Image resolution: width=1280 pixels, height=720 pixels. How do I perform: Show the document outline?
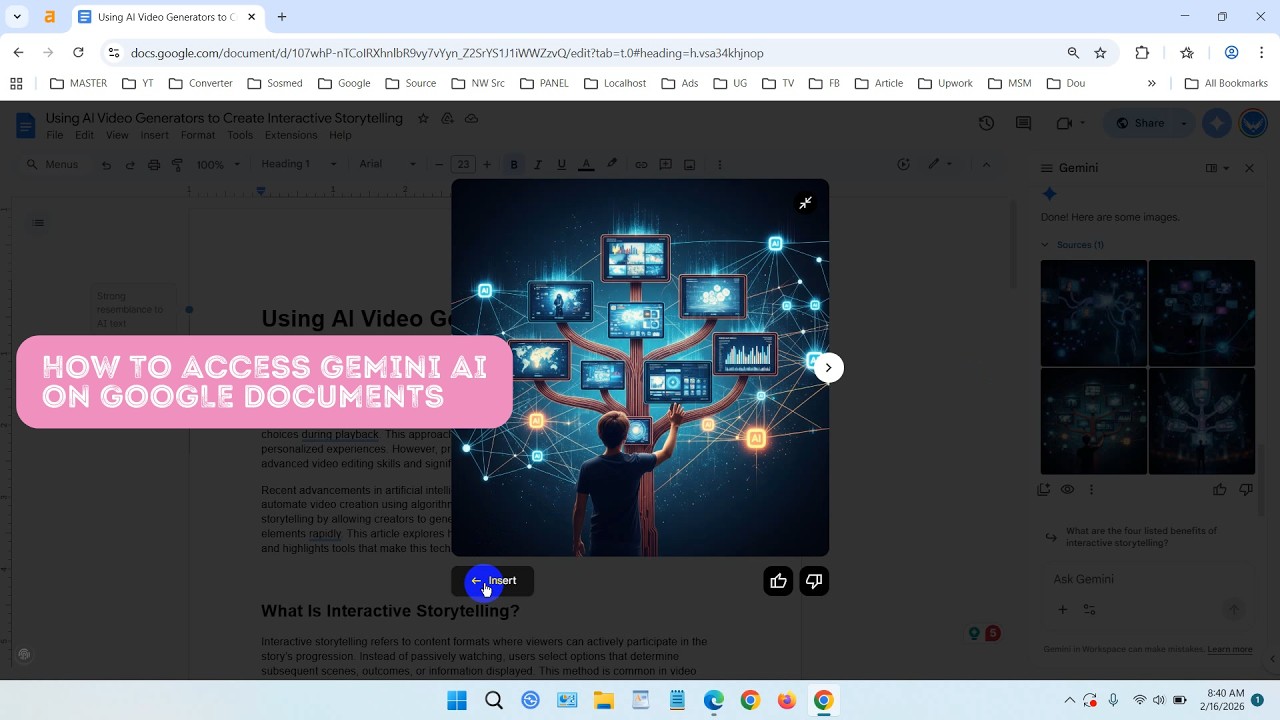(38, 222)
